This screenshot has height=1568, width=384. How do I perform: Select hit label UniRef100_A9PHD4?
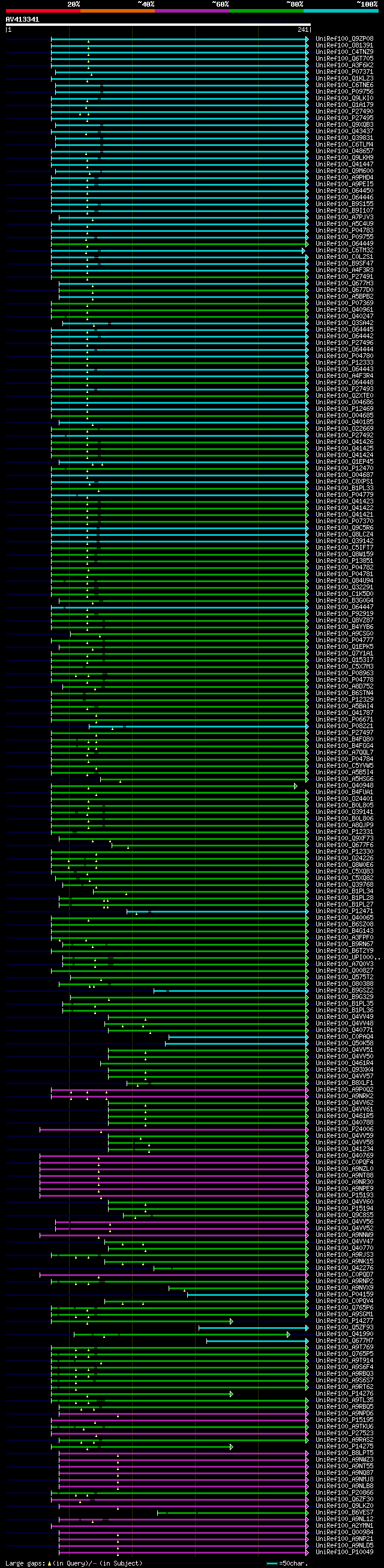click(344, 178)
